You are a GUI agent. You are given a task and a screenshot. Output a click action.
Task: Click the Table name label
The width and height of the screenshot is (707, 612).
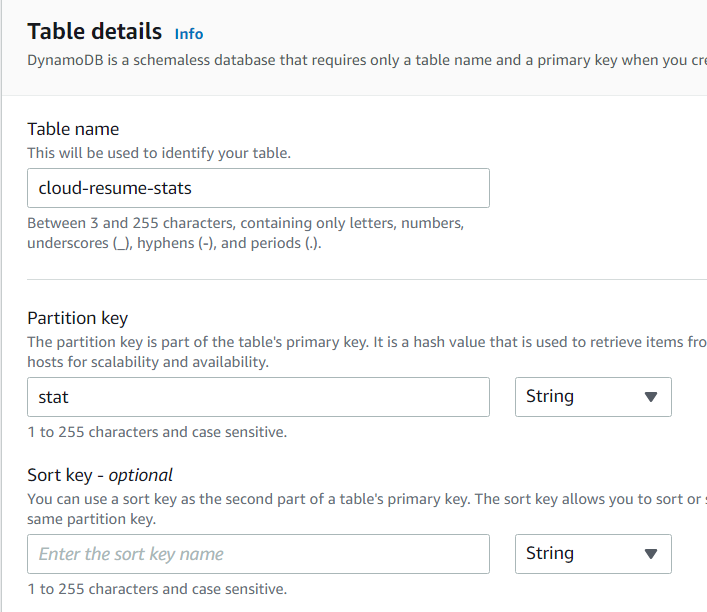(73, 129)
